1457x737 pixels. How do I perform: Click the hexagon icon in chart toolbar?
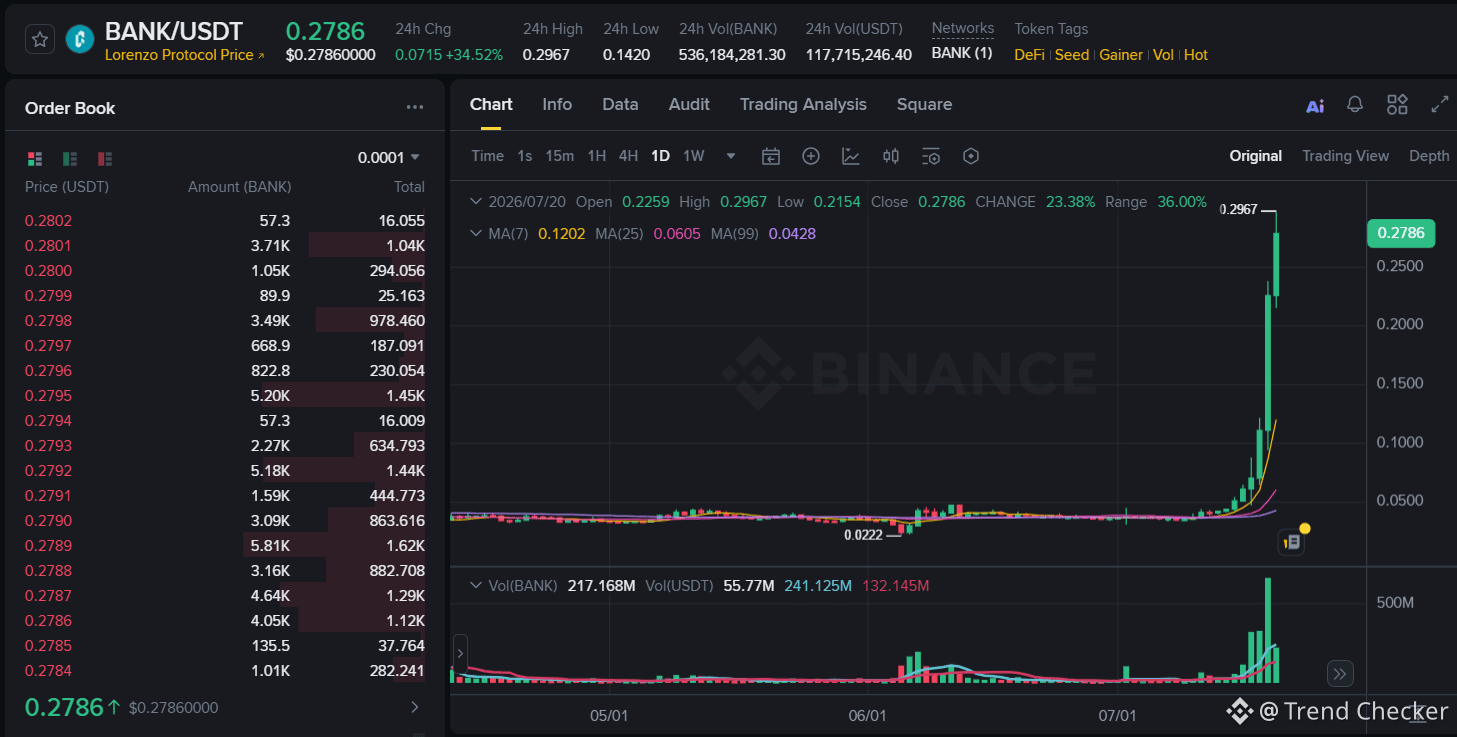coord(970,156)
